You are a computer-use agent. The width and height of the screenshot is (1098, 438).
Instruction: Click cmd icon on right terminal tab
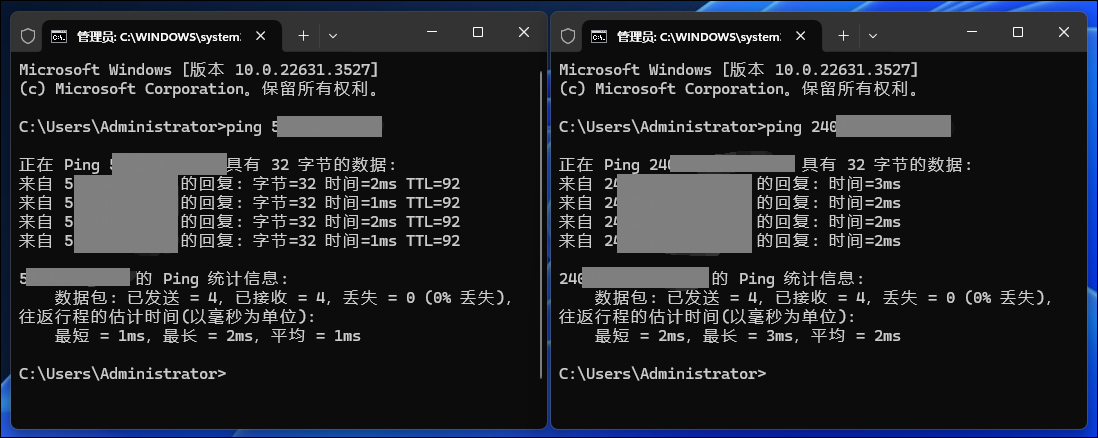coord(600,36)
